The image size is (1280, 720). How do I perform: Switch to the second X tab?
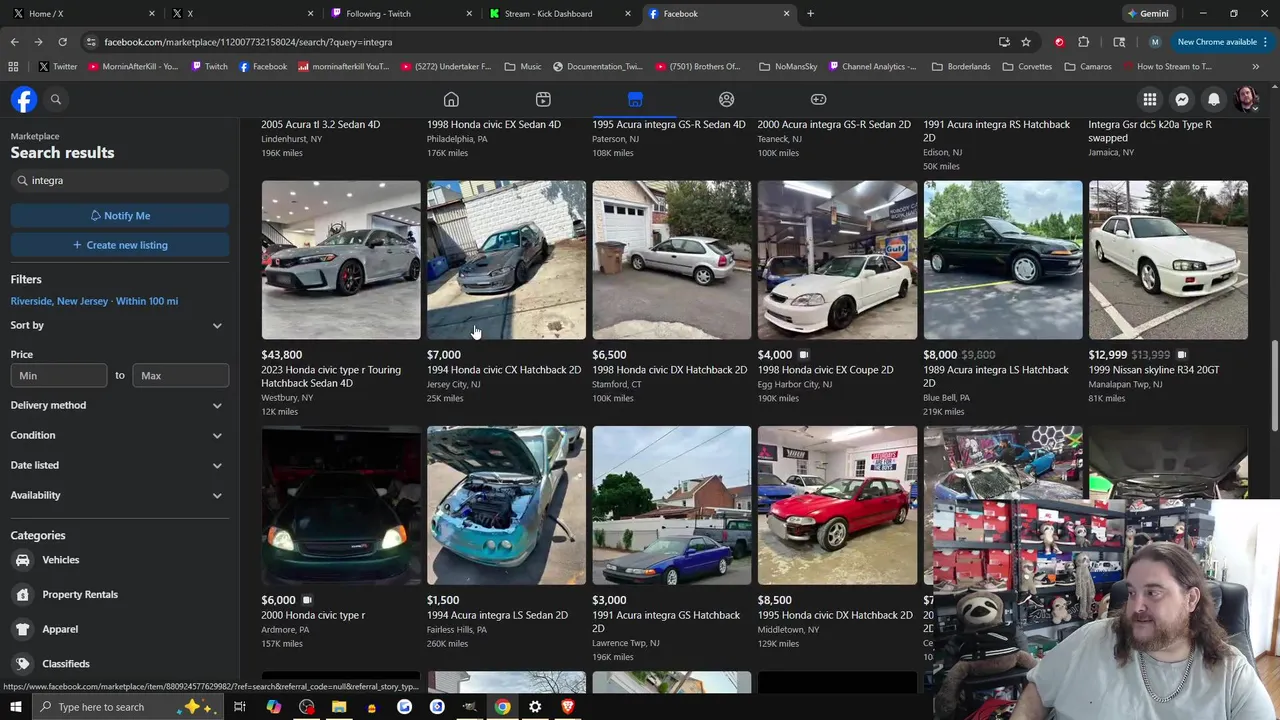point(240,14)
